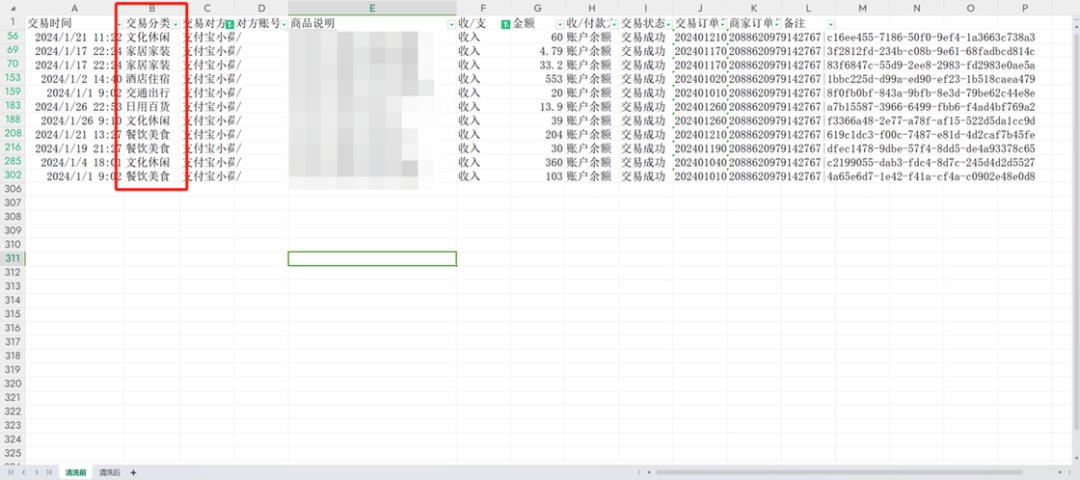Select the time cell 2024/1/4 18:01
The width and height of the screenshot is (1080, 480).
pos(74,163)
